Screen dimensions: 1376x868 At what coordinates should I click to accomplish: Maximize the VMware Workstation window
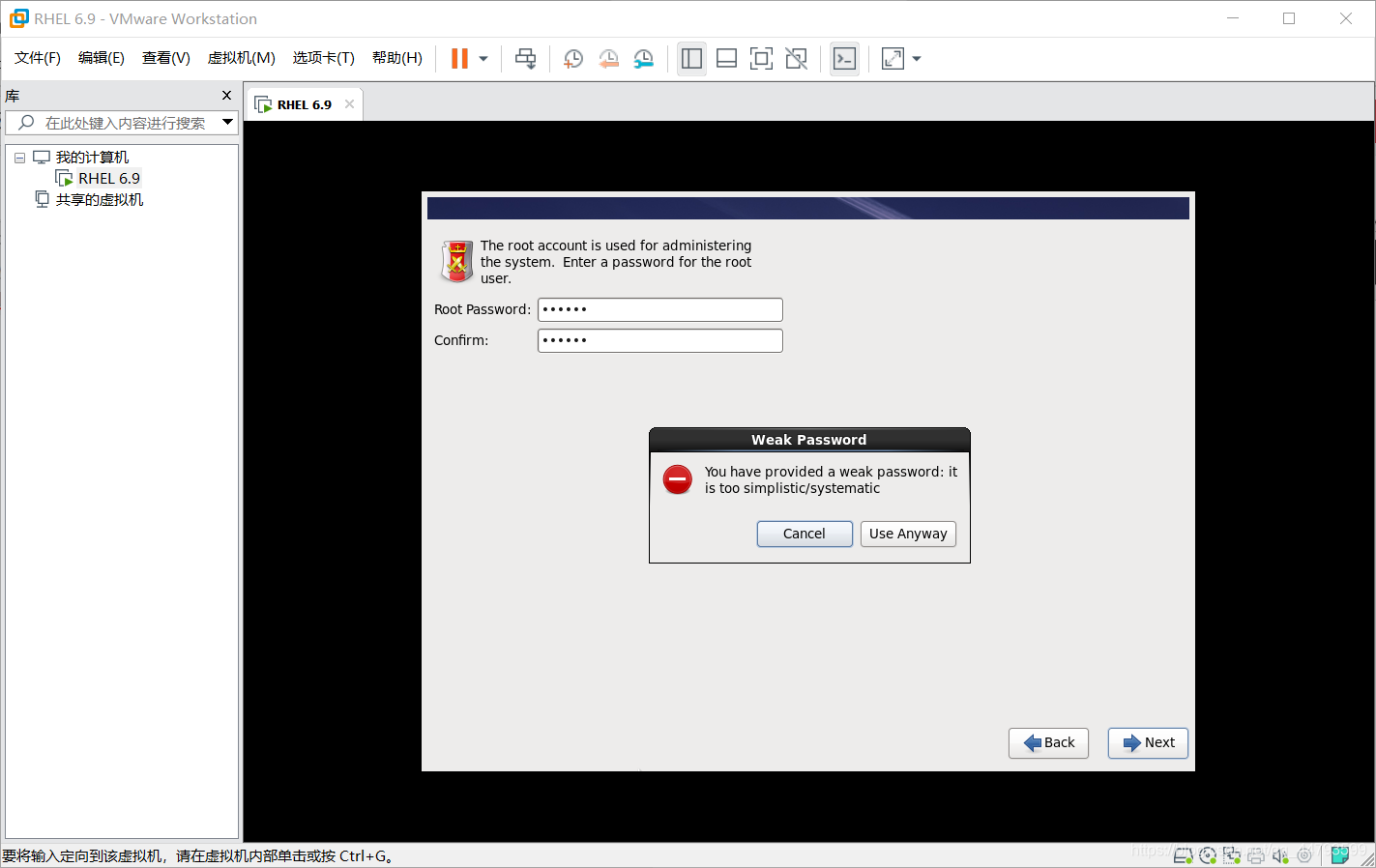click(1289, 18)
